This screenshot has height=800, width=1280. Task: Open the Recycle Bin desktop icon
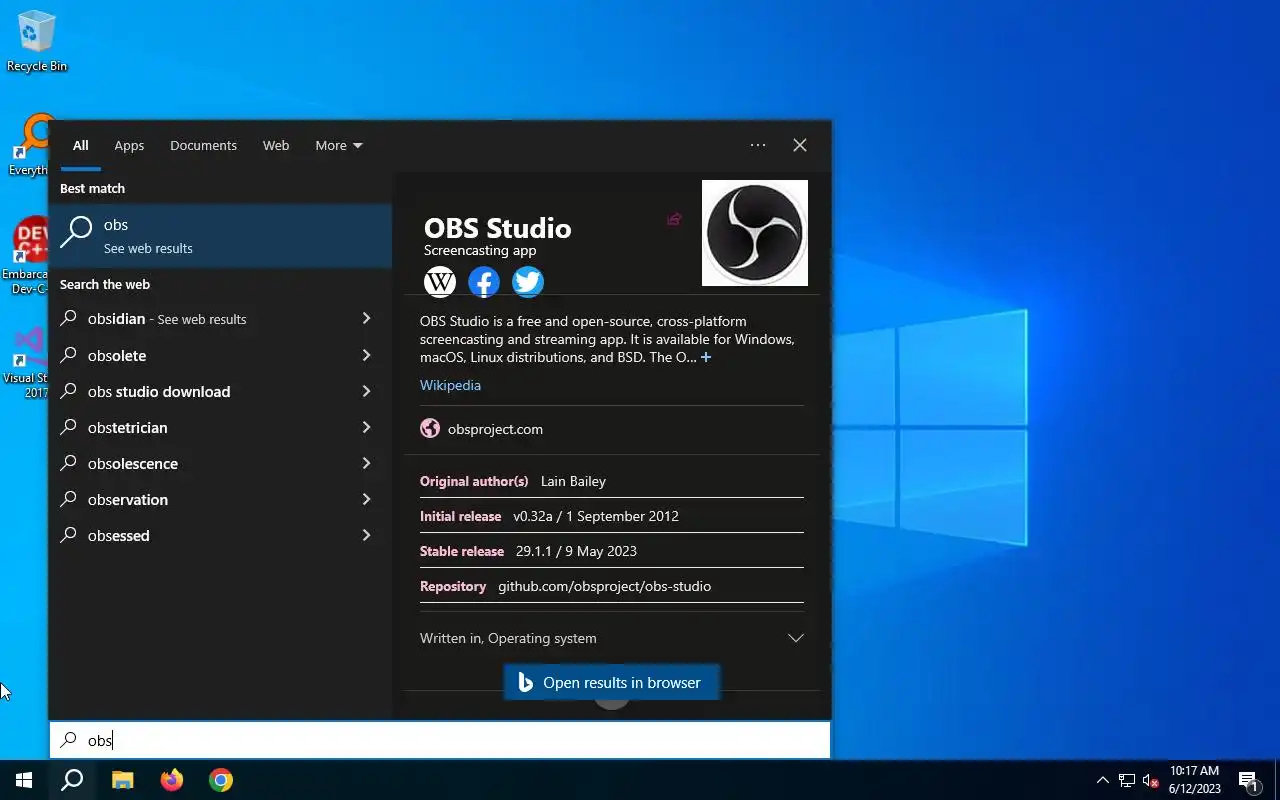point(37,41)
